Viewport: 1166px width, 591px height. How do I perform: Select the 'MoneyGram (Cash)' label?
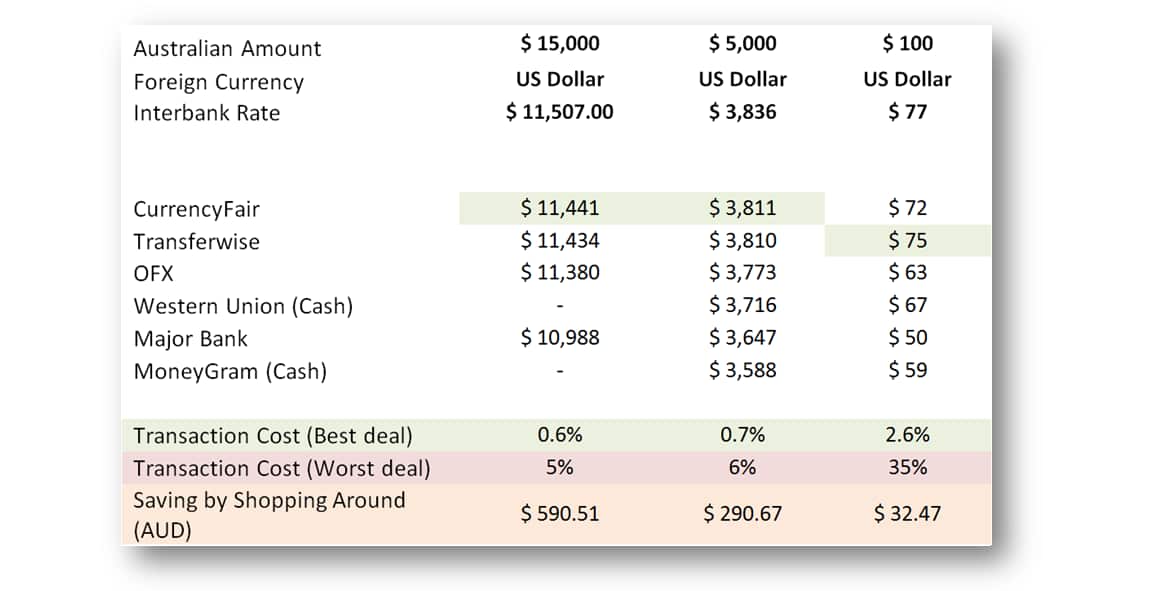[230, 372]
